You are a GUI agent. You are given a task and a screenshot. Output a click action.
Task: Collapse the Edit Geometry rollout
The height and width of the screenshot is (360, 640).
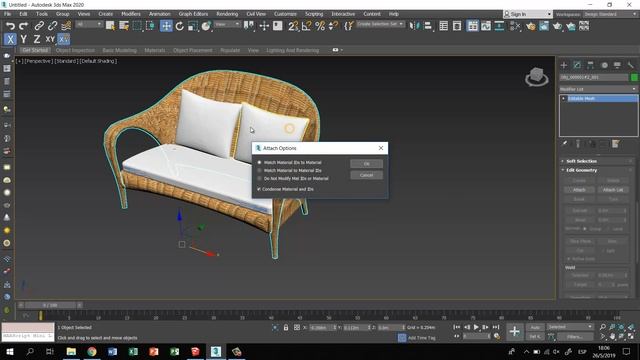click(581, 170)
